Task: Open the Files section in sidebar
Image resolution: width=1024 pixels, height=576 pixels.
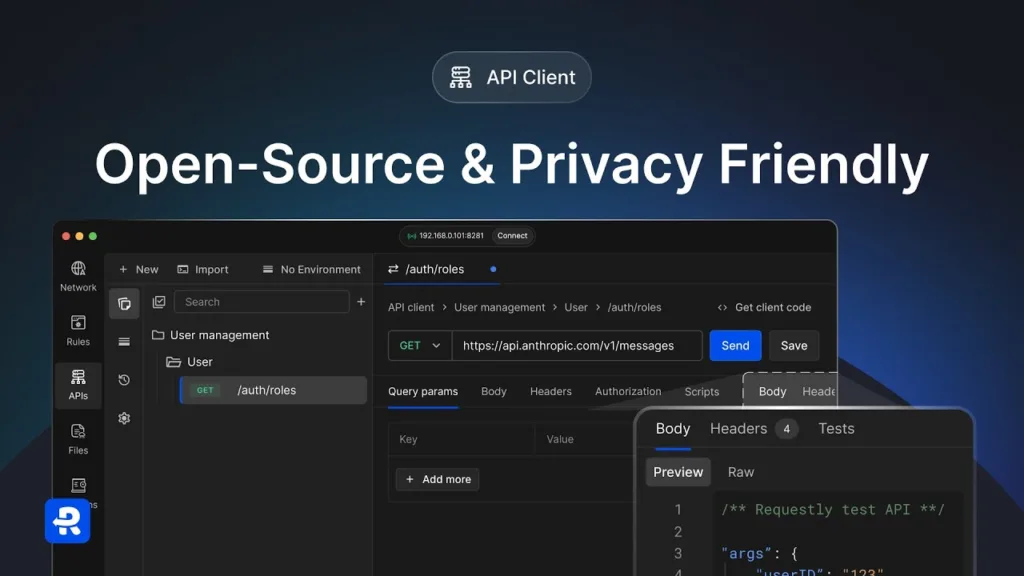Action: pyautogui.click(x=78, y=439)
